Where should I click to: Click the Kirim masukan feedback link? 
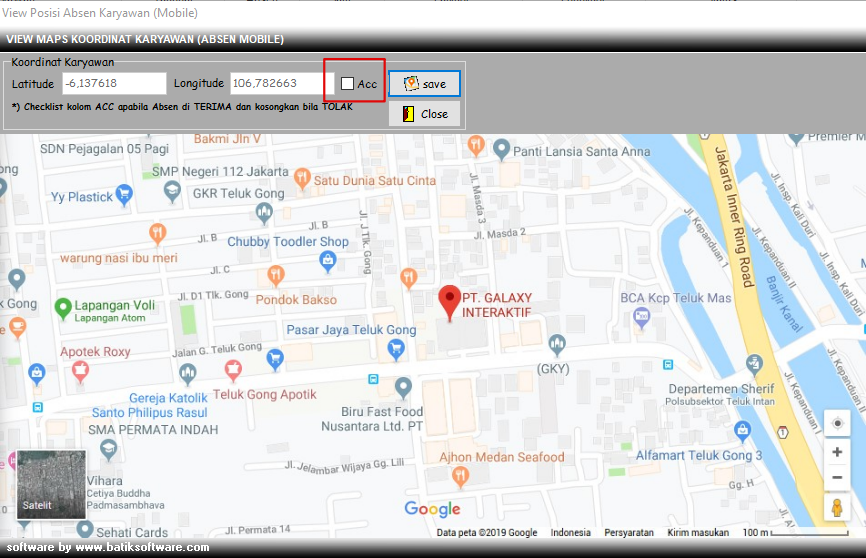tap(699, 533)
